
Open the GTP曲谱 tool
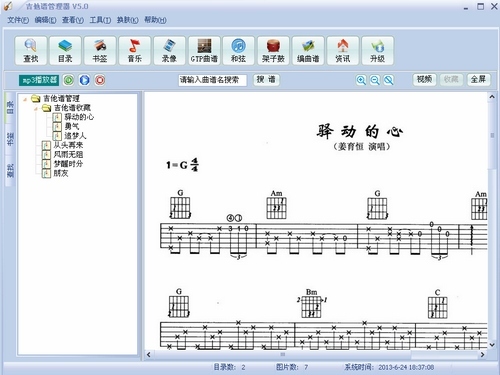click(x=204, y=51)
